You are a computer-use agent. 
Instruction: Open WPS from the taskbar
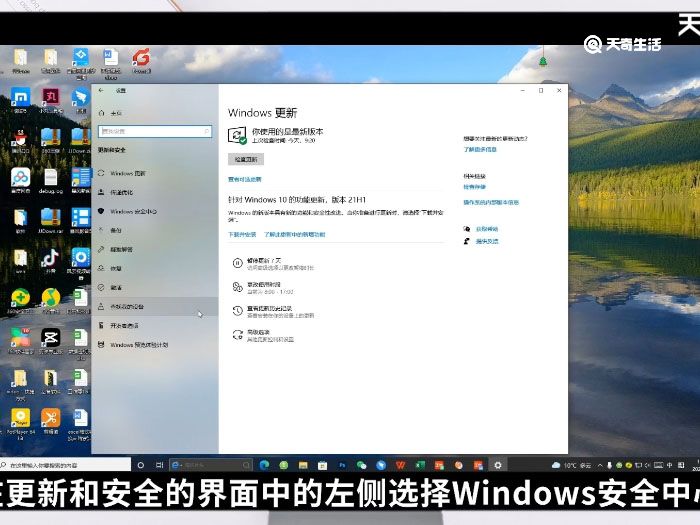[x=400, y=465]
